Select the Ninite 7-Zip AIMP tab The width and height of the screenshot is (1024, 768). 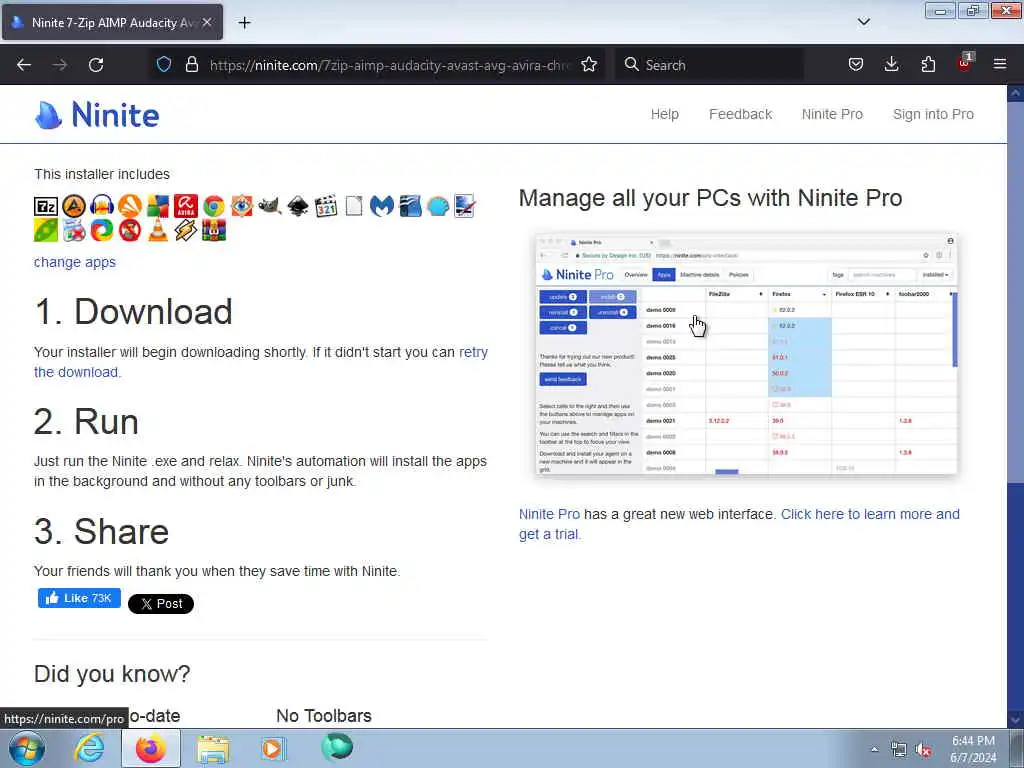click(112, 22)
